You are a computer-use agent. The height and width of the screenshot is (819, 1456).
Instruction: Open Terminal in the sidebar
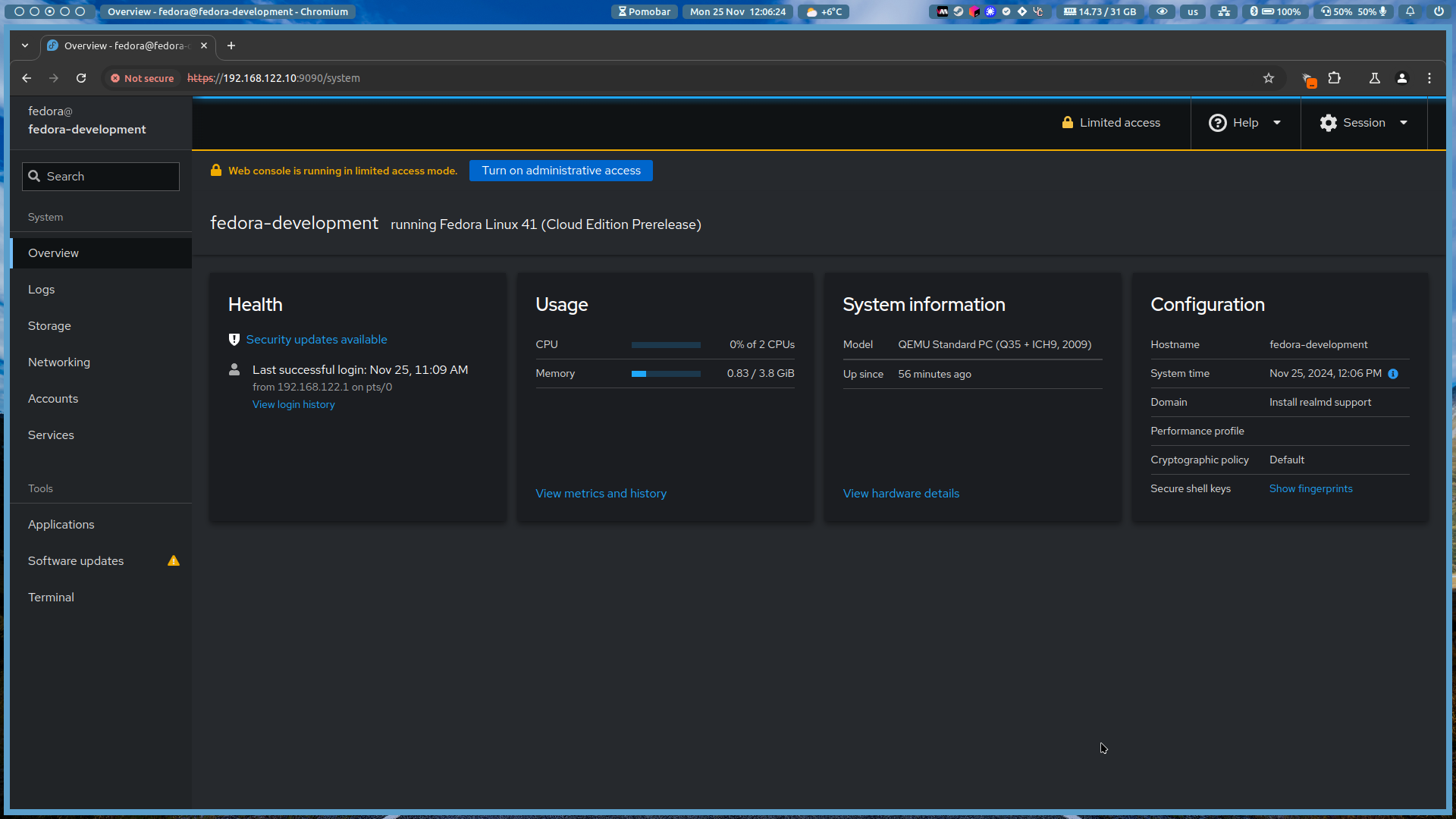(101, 598)
